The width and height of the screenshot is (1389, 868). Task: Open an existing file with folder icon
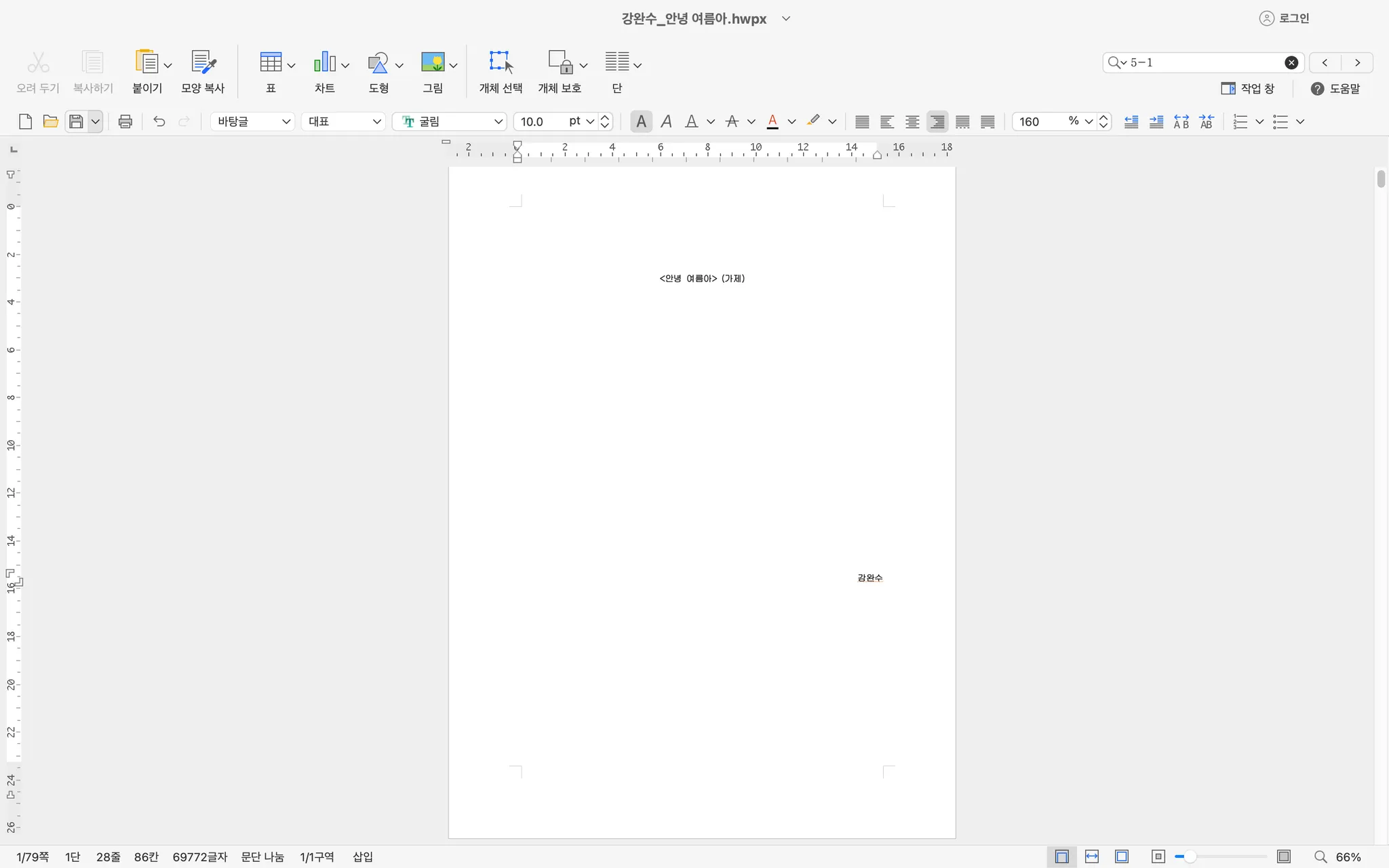coord(50,121)
